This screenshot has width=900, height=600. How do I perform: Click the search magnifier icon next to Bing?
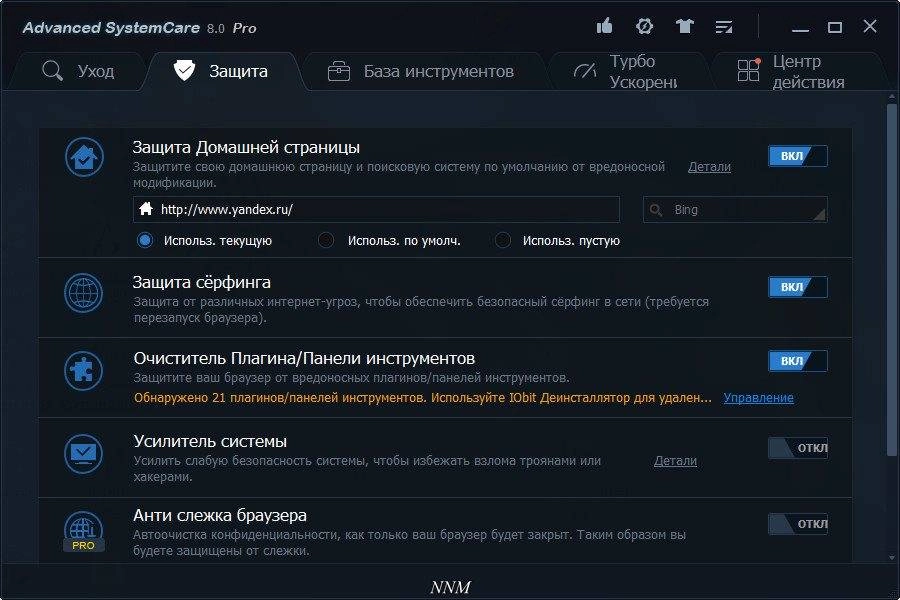click(x=655, y=210)
